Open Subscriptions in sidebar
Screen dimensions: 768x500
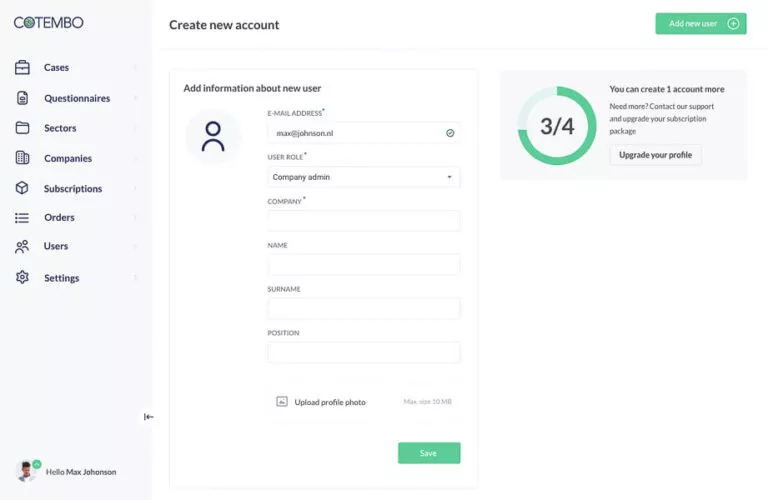click(x=73, y=189)
